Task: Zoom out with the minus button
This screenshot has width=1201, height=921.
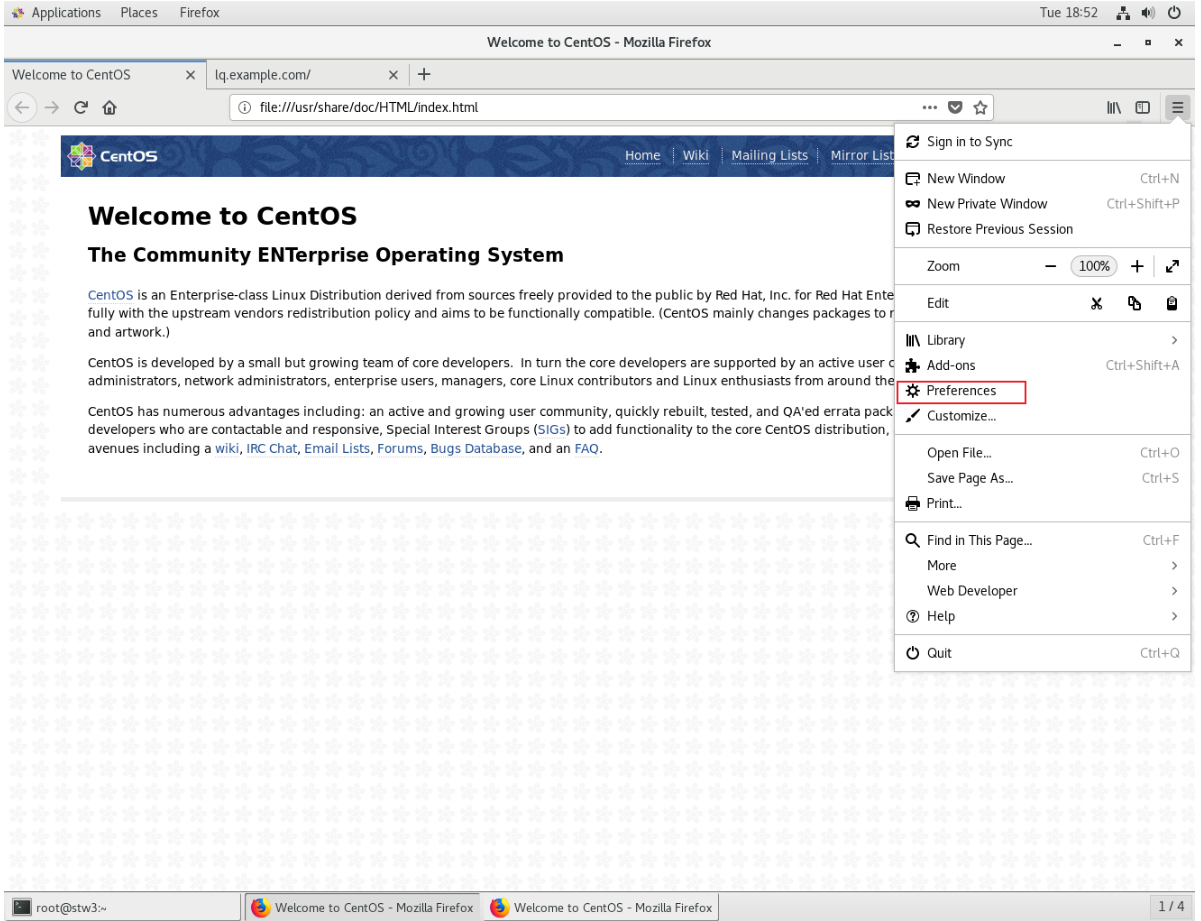Action: point(1050,266)
